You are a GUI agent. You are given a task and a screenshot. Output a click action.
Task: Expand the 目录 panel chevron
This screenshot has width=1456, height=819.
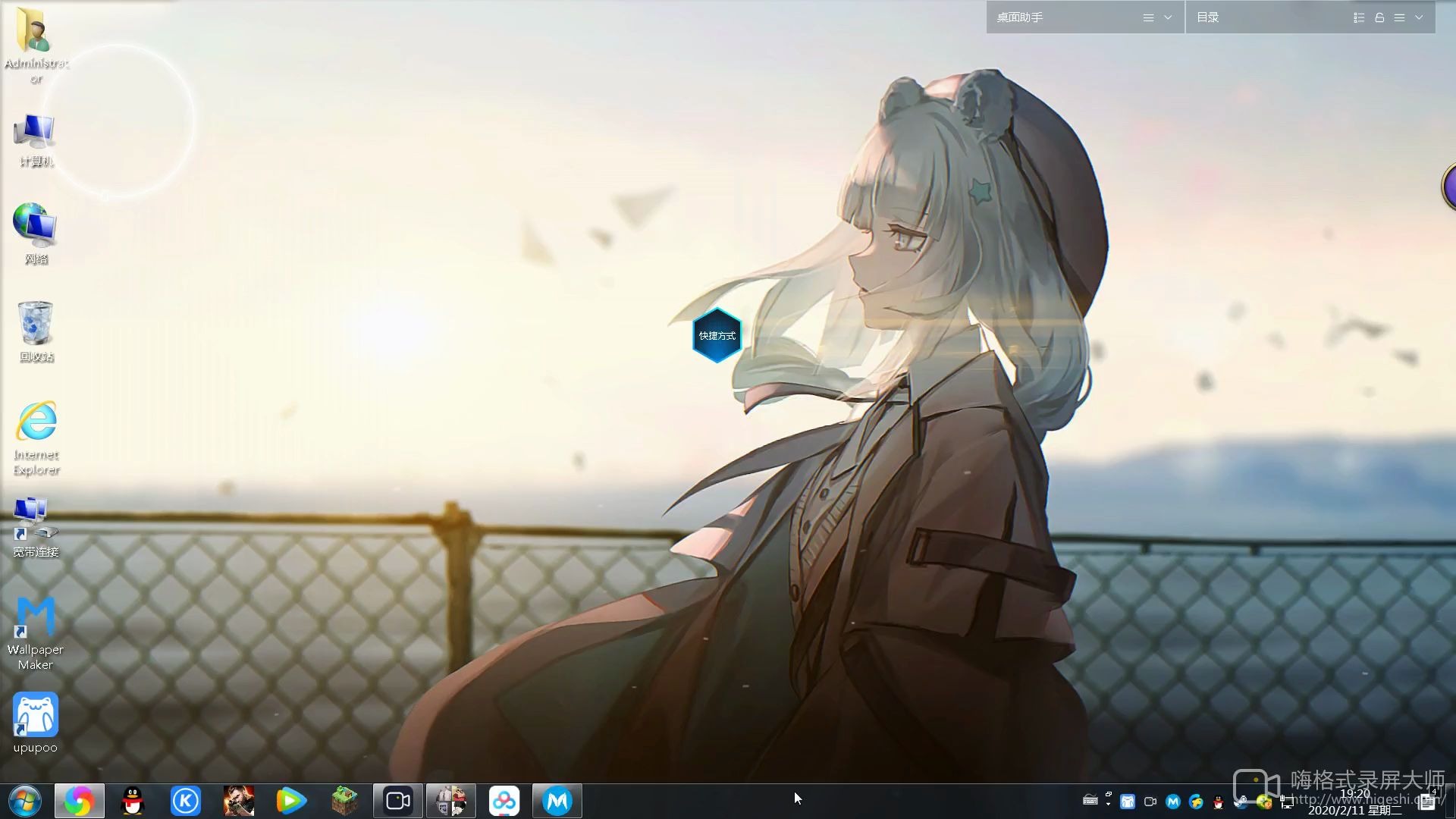coord(1419,17)
